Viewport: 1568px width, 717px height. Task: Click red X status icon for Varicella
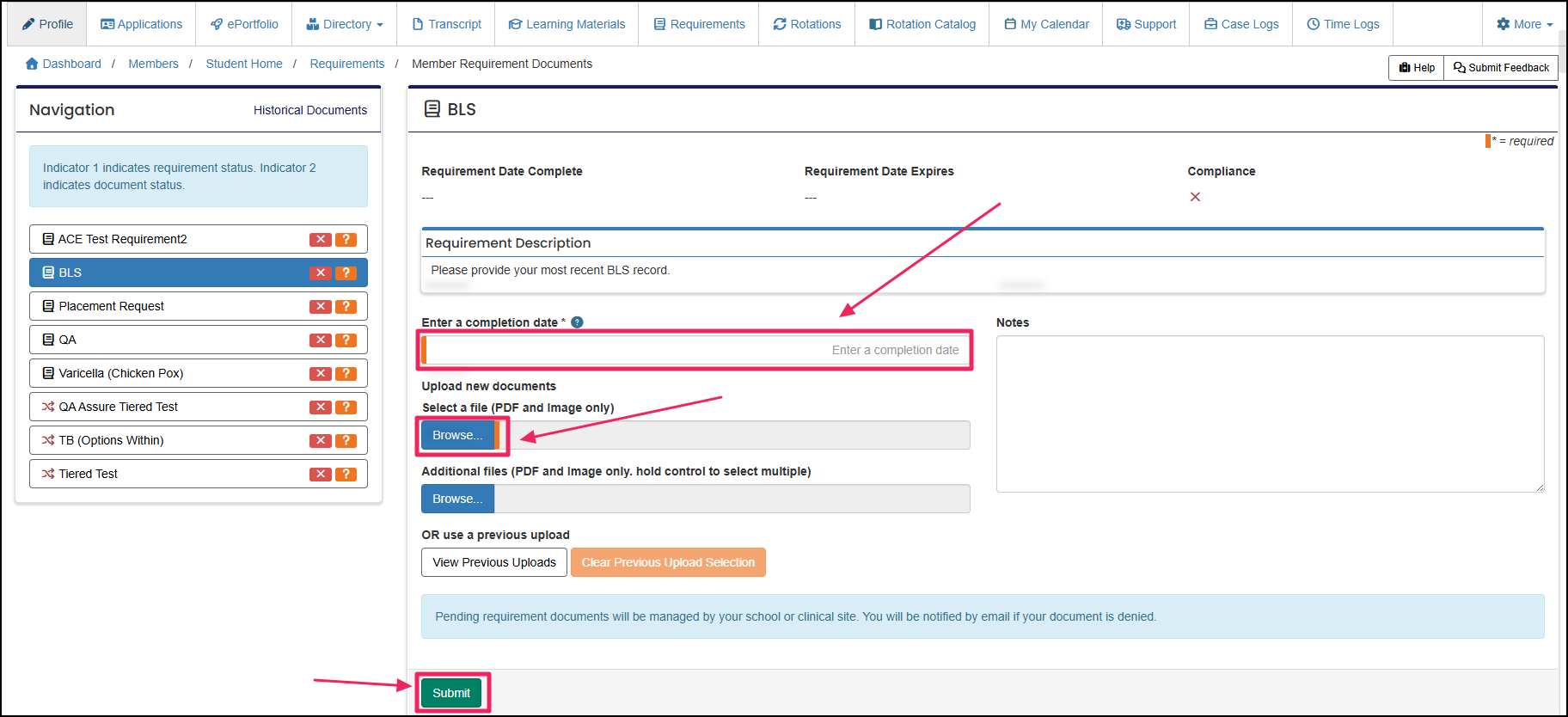[321, 374]
